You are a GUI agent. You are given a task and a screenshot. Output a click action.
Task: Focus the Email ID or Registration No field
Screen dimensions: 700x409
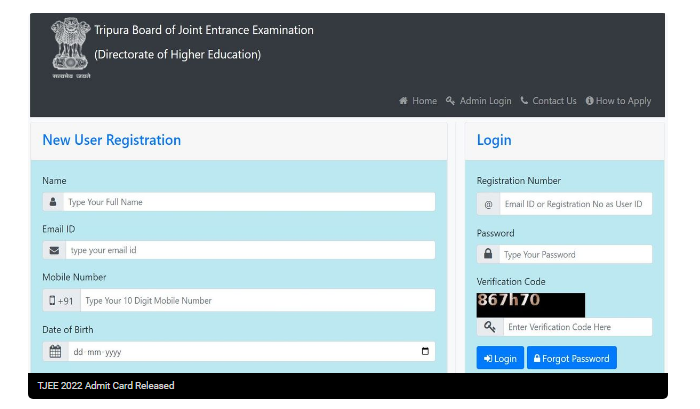tap(575, 204)
